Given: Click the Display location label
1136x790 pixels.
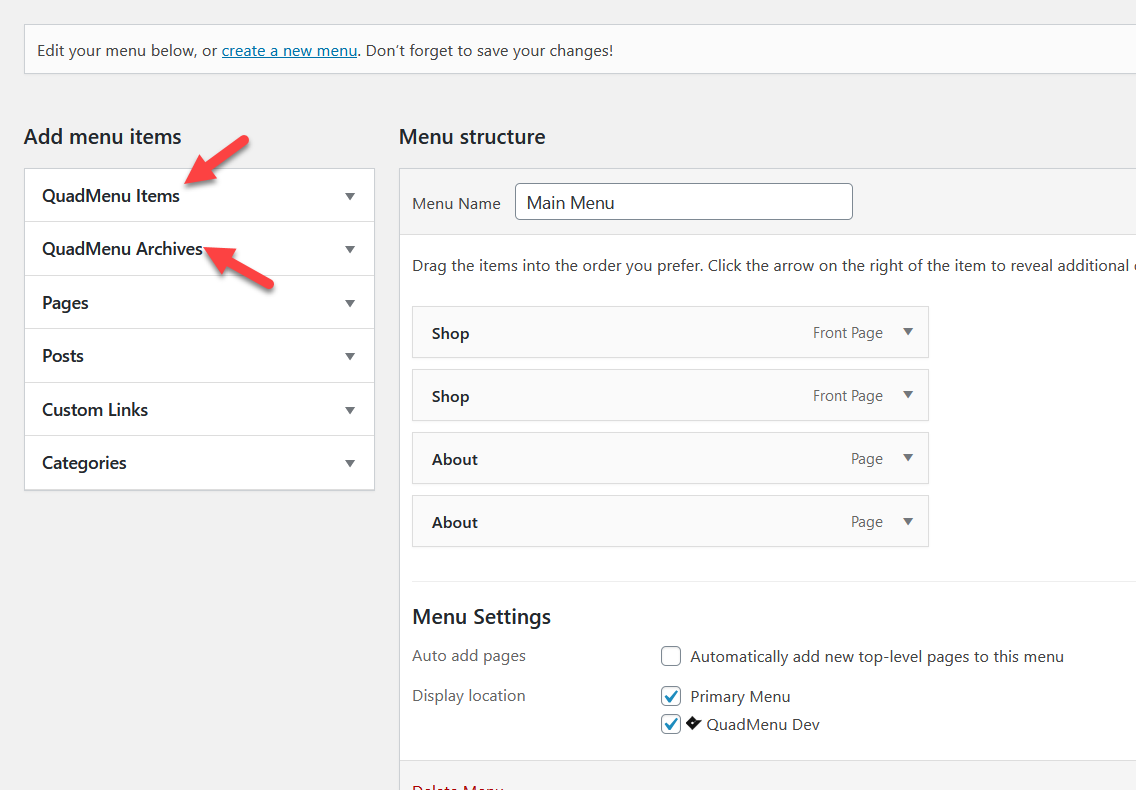Looking at the screenshot, I should coord(469,696).
